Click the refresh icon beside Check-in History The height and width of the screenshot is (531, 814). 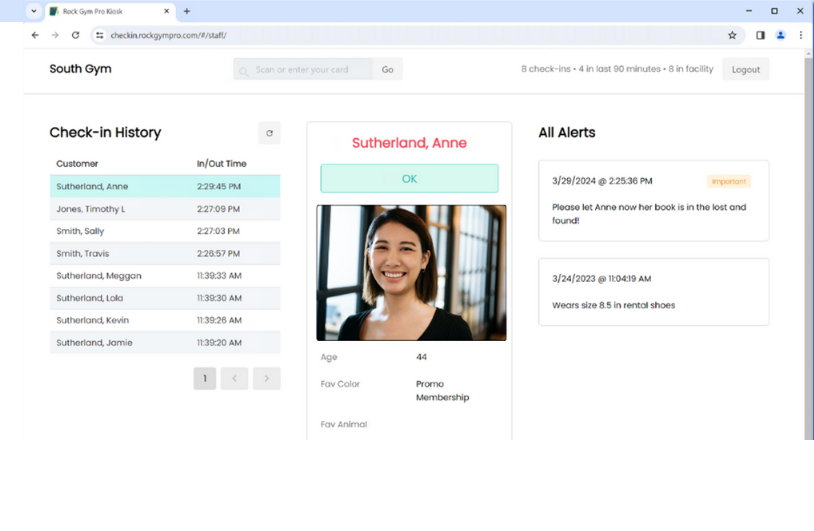pos(268,133)
